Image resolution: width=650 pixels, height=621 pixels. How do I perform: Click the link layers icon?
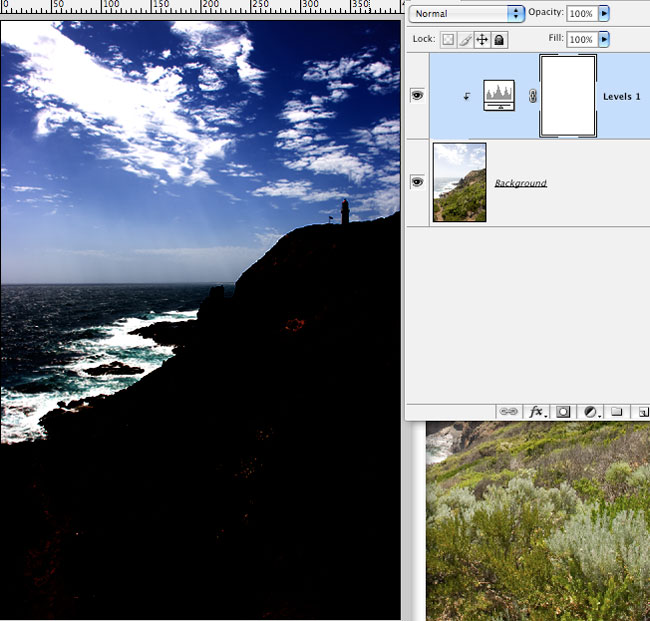pos(509,411)
